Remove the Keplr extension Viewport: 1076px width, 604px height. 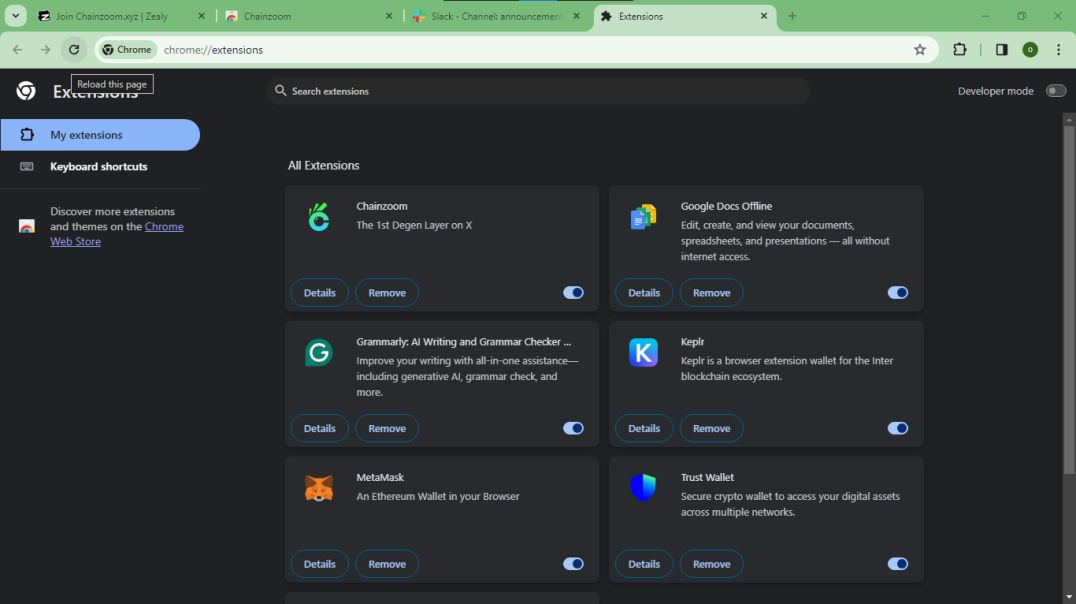tap(712, 428)
